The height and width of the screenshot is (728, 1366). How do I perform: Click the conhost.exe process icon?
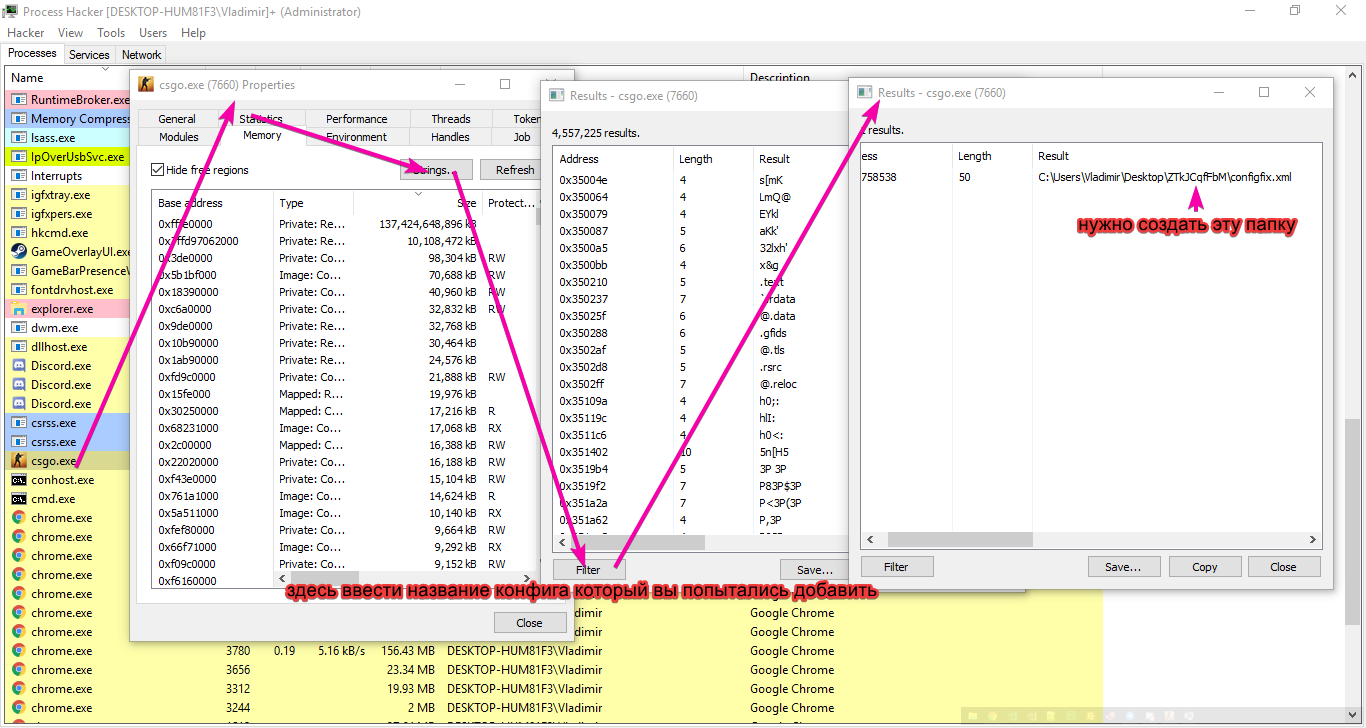[18, 480]
